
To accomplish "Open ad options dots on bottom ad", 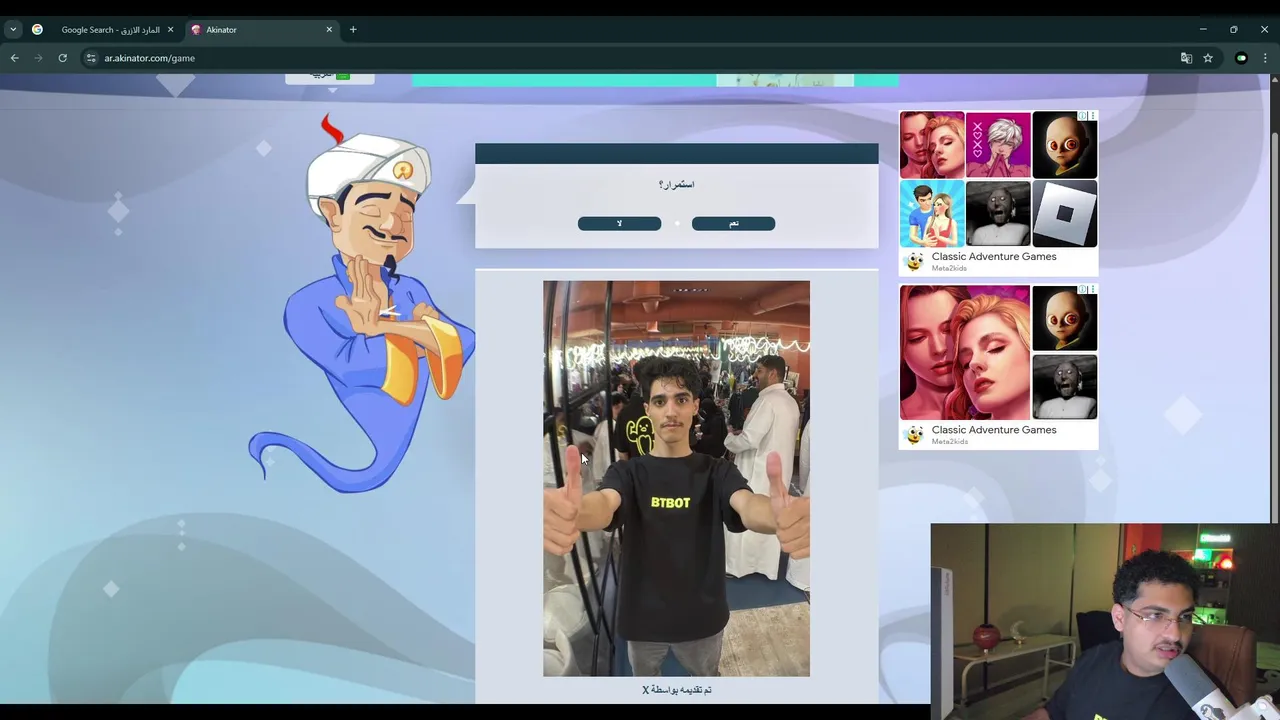I will click(1092, 290).
